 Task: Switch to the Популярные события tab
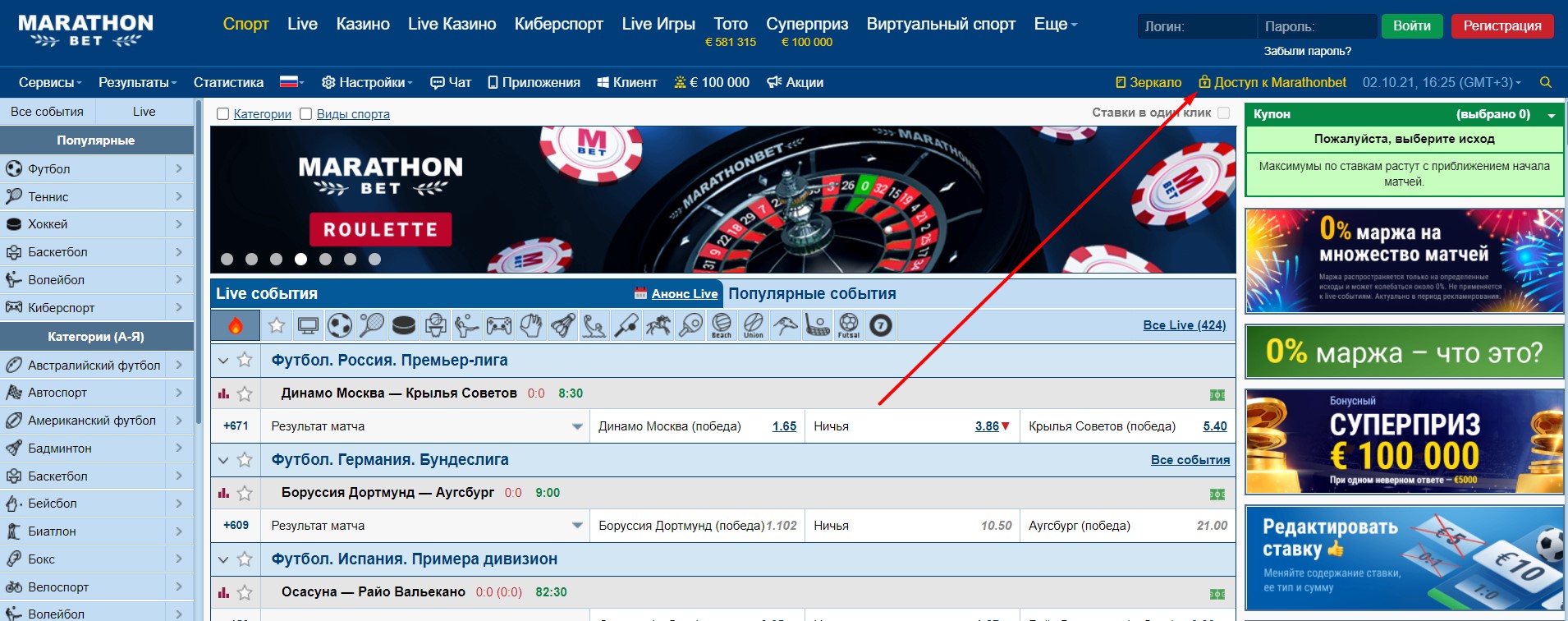click(812, 293)
